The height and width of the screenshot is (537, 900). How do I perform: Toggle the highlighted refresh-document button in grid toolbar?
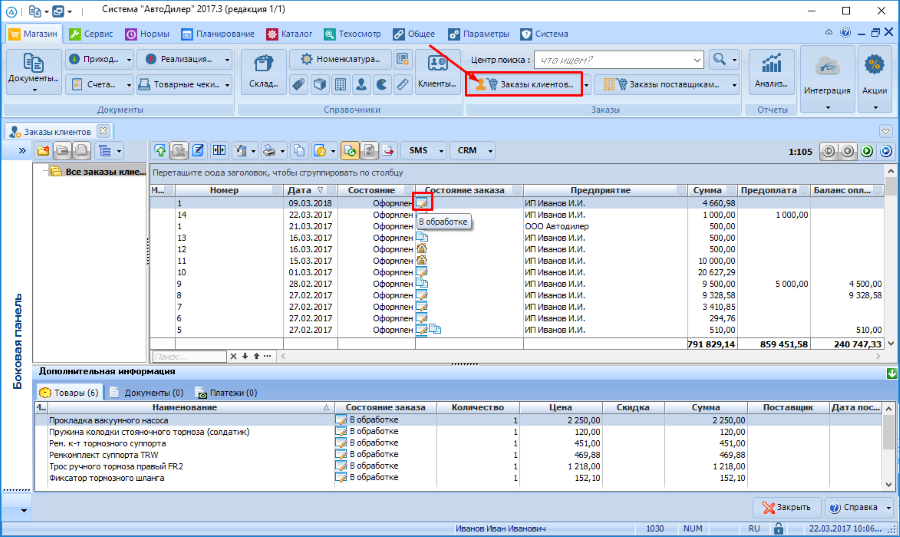click(350, 151)
